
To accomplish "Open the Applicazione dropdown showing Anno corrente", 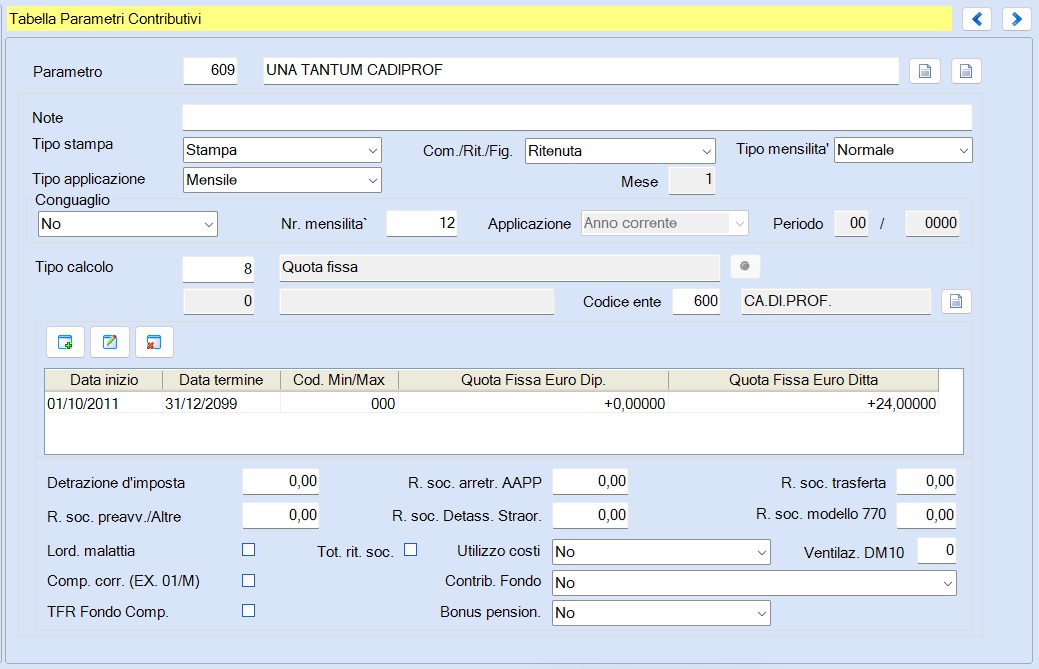I will click(665, 223).
